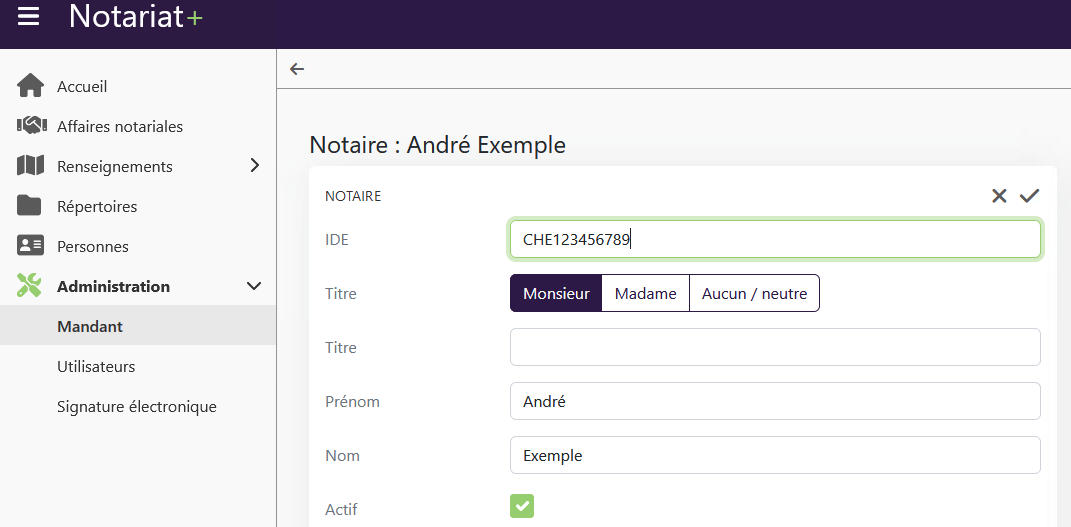Click the Accueil home icon

pos(30,86)
